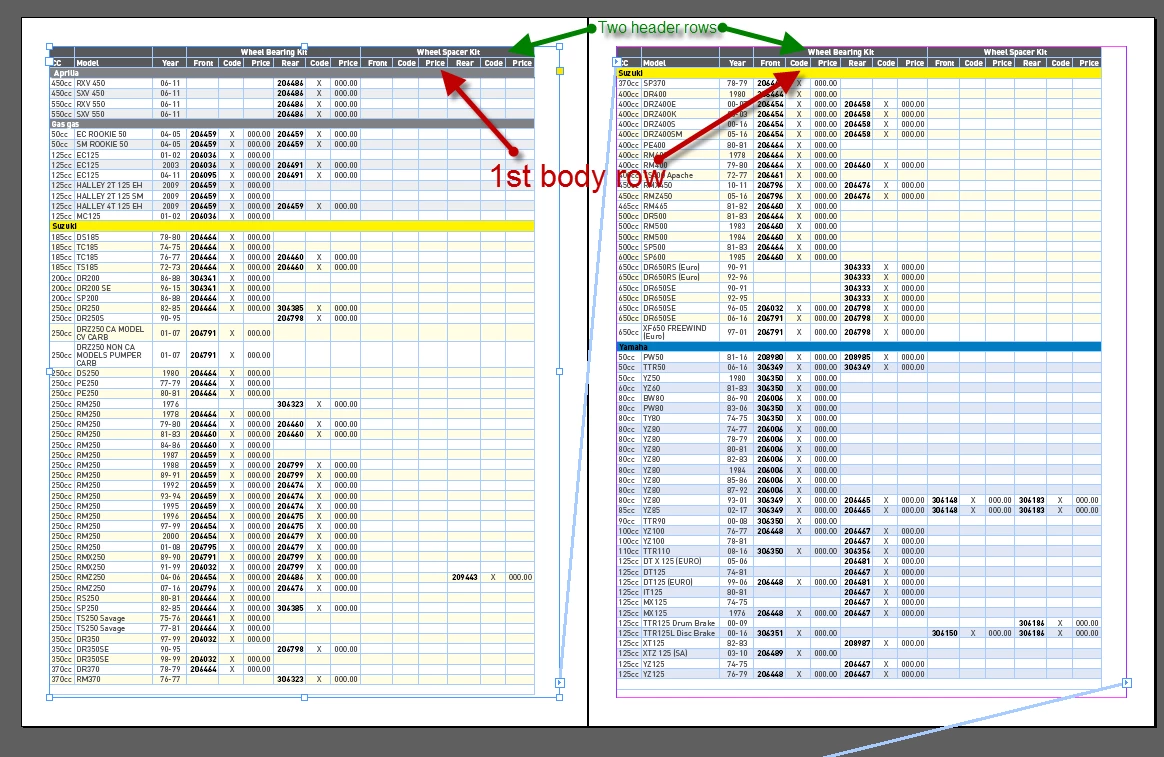Click Wheel Bearing Kit header on left page

coord(273,52)
